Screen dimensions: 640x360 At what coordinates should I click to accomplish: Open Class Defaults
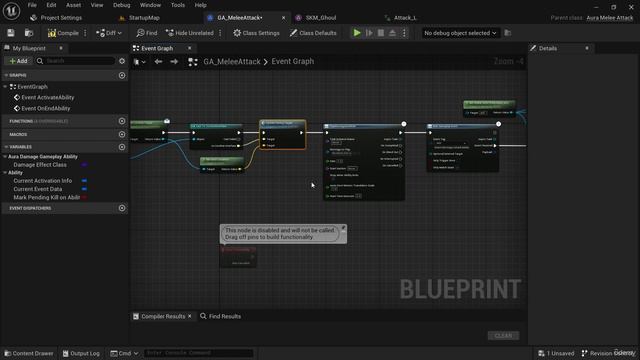[313, 33]
